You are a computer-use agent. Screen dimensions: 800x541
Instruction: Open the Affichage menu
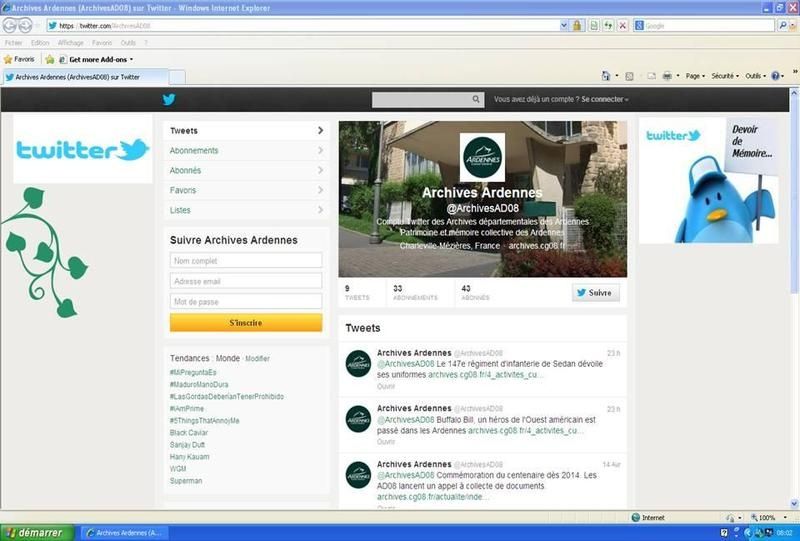click(x=70, y=43)
